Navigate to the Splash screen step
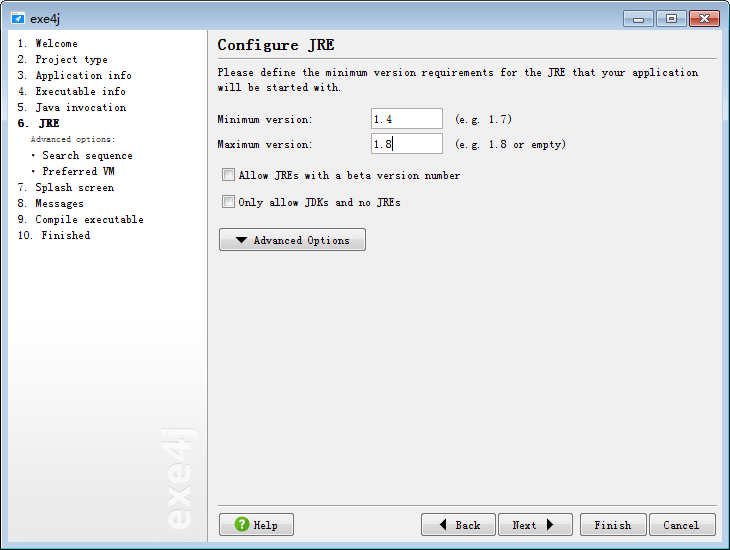This screenshot has width=730, height=550. (x=74, y=188)
